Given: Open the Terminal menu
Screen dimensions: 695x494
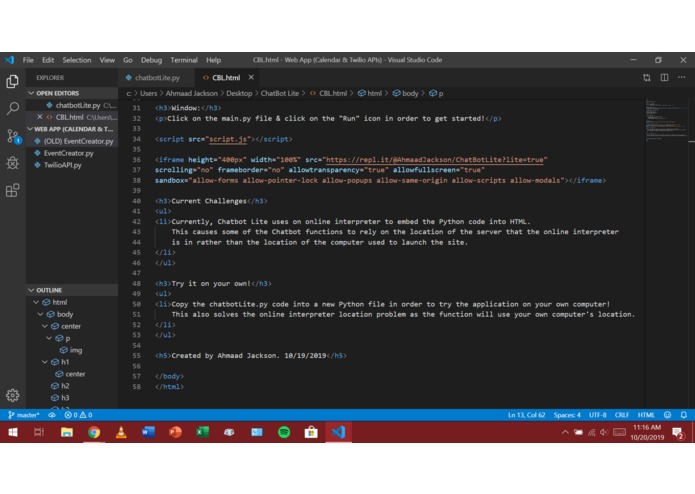Looking at the screenshot, I should click(184, 60).
